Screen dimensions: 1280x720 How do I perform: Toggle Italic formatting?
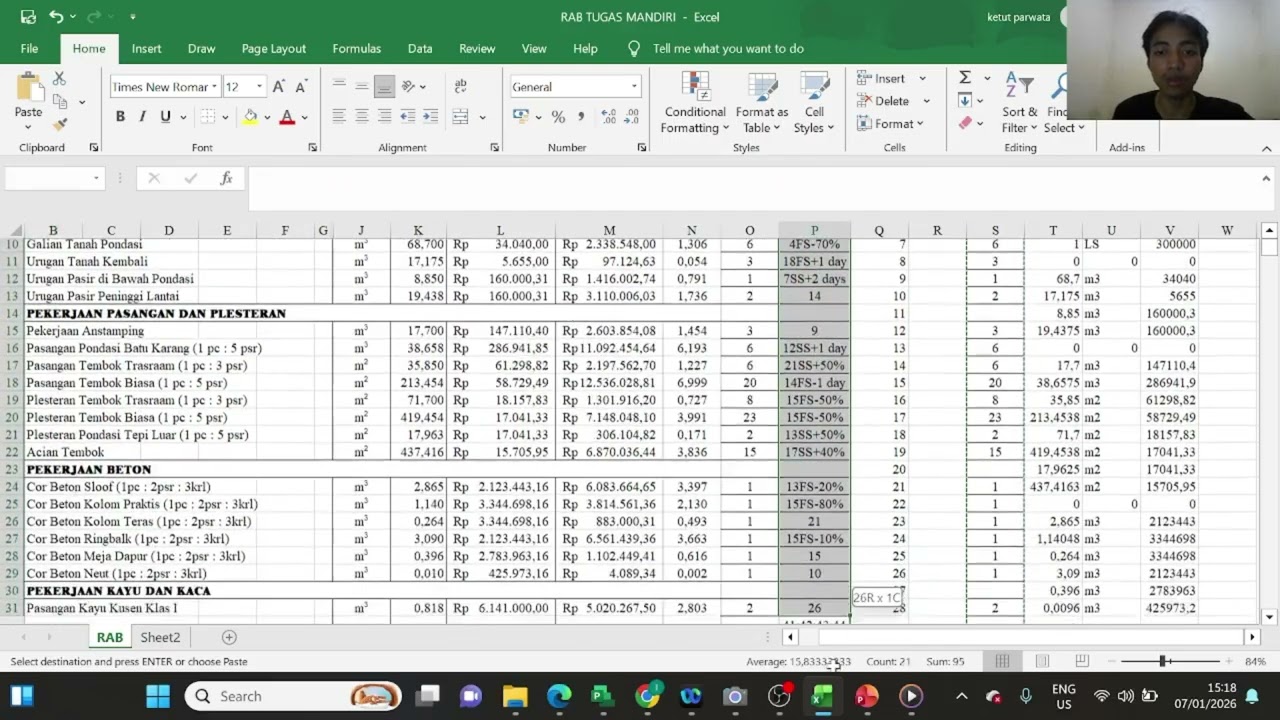(142, 117)
